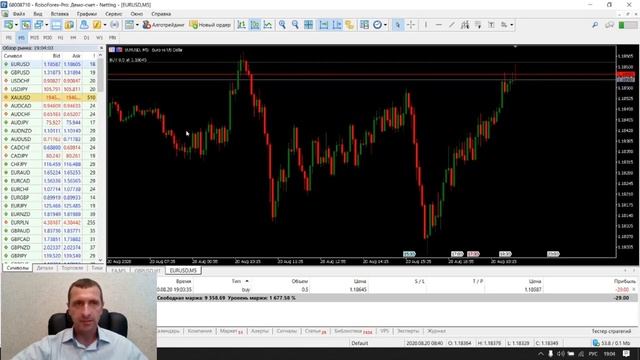Switch to Тики tab in Market Watch
The height and width of the screenshot is (360, 640).
(x=97, y=268)
